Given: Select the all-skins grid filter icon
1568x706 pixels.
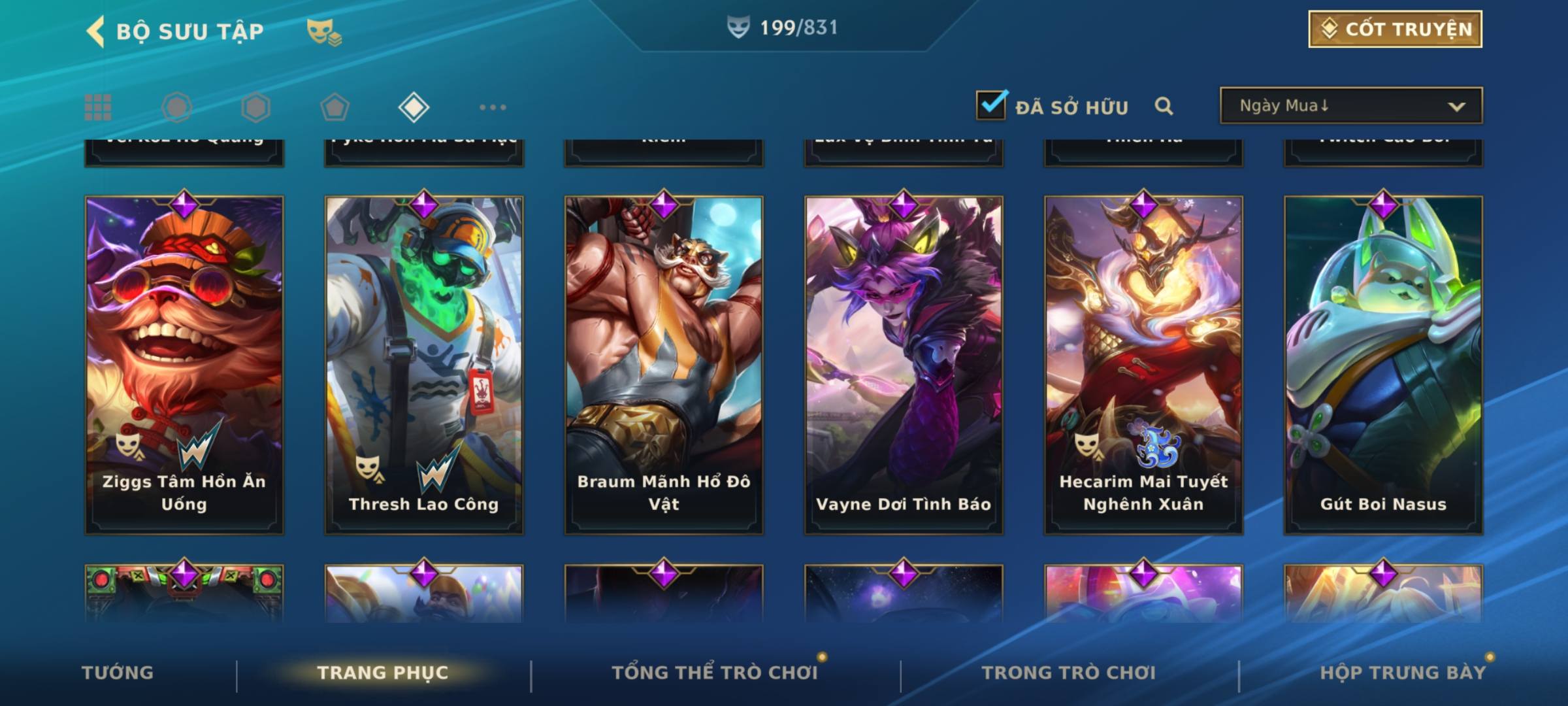Looking at the screenshot, I should [98, 107].
